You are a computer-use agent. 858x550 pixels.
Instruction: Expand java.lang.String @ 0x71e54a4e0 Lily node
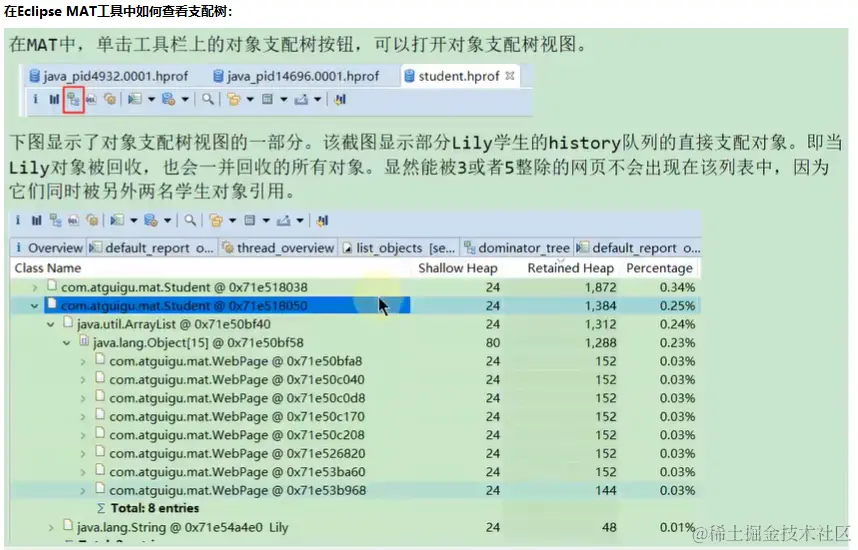[x=51, y=528]
